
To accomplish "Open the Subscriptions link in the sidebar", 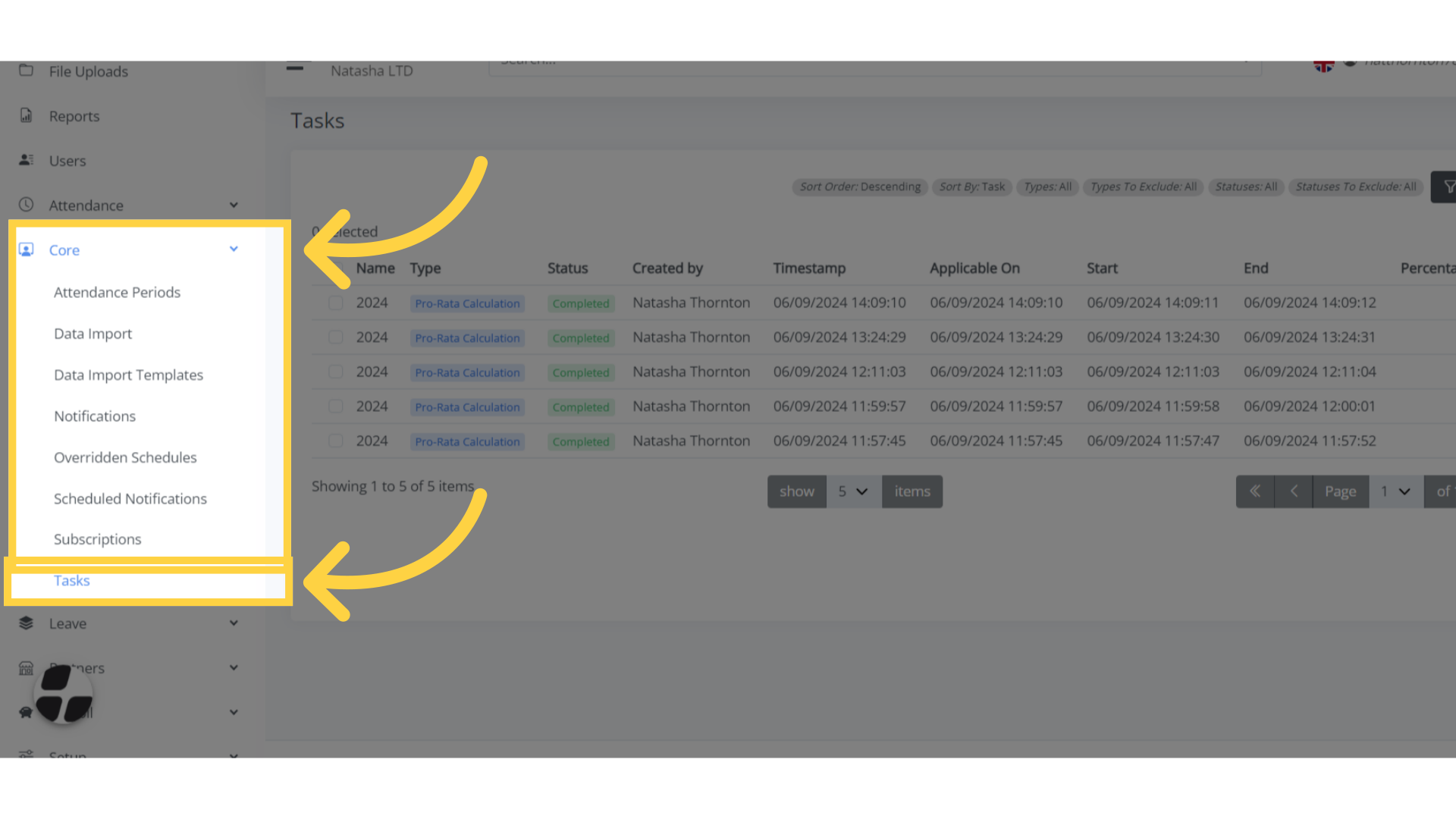I will click(97, 538).
